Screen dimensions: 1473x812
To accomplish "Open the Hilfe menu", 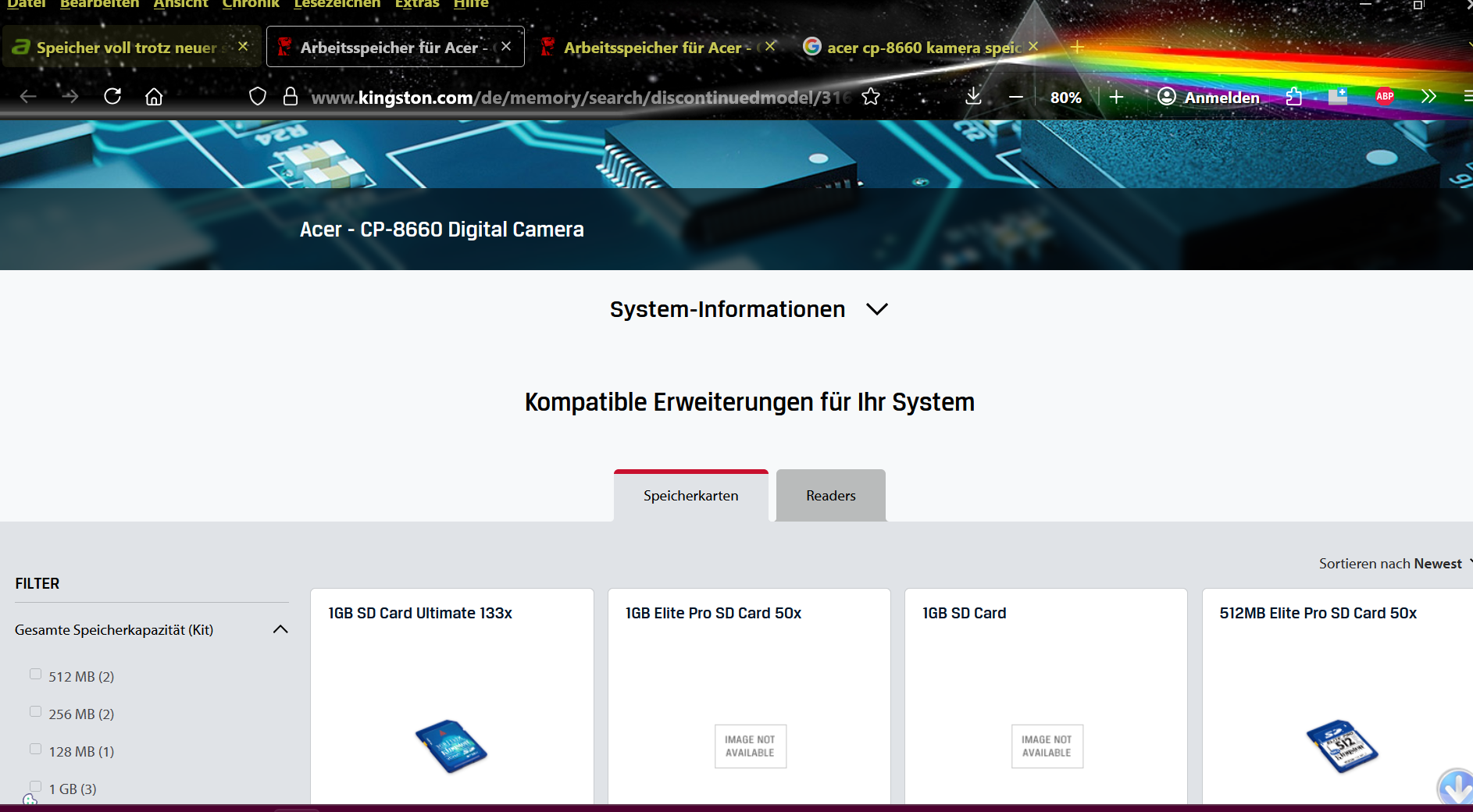I will pyautogui.click(x=471, y=4).
